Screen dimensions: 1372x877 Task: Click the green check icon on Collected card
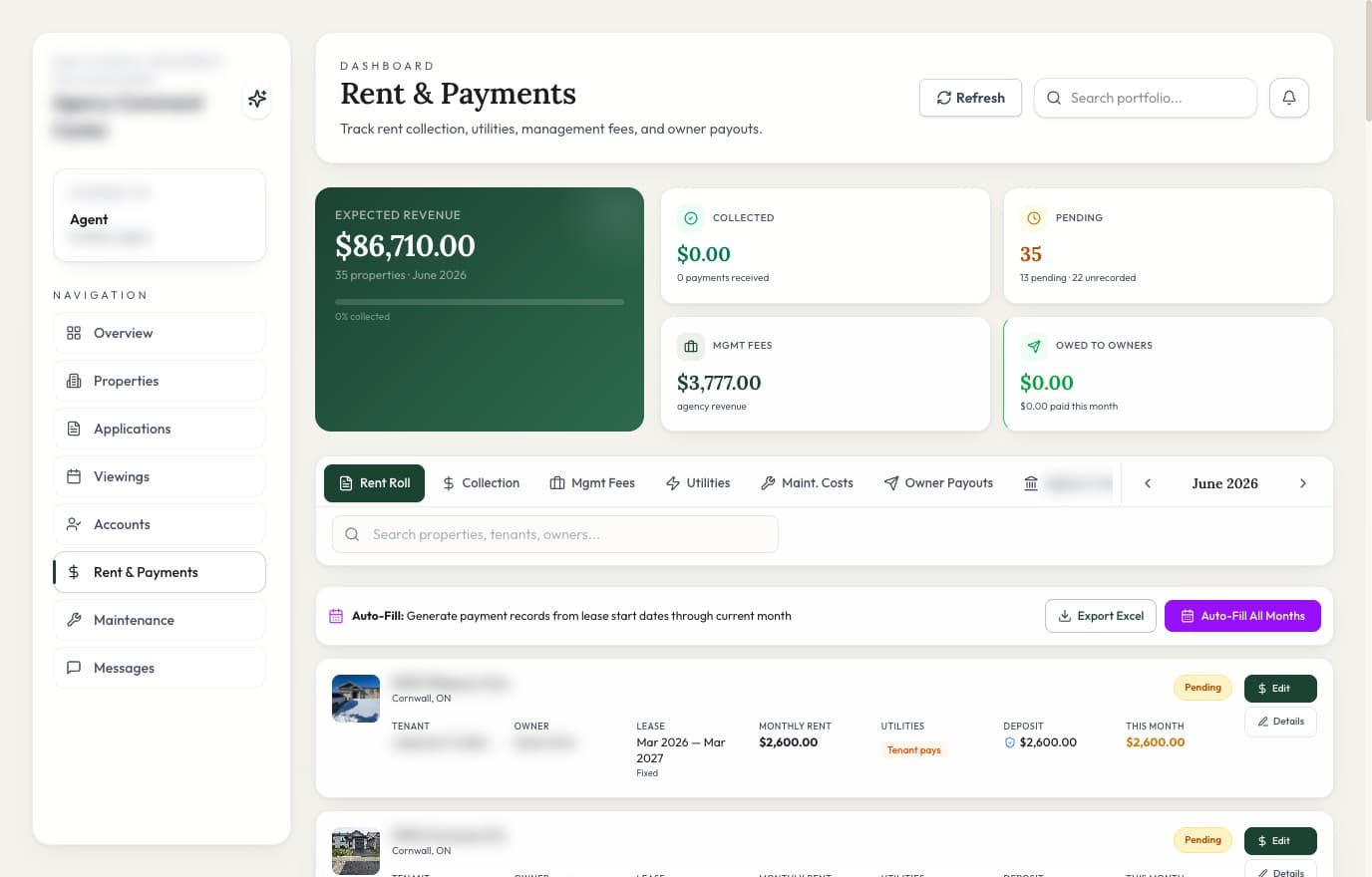tap(690, 218)
